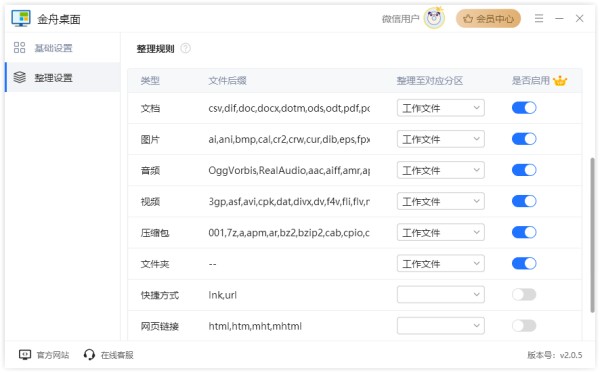
Task: Open the 图片 partition dropdown
Action: coord(440,139)
